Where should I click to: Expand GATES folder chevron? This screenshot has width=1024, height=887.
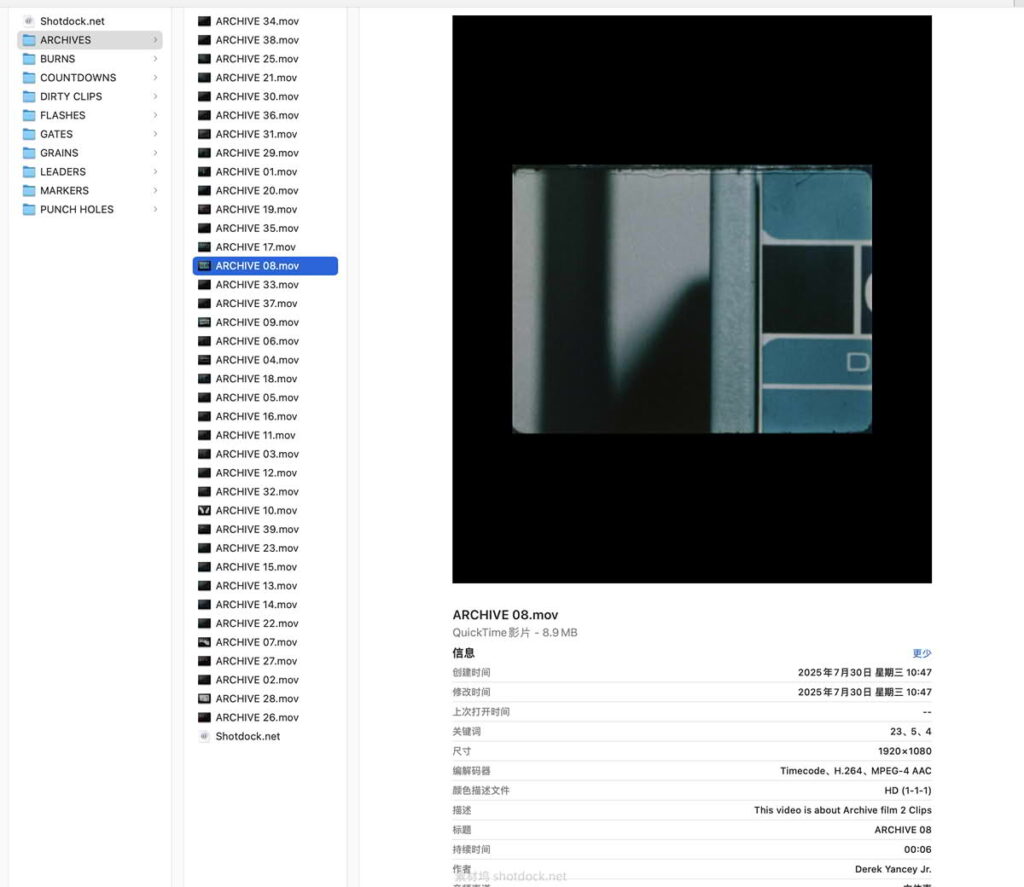[x=155, y=134]
